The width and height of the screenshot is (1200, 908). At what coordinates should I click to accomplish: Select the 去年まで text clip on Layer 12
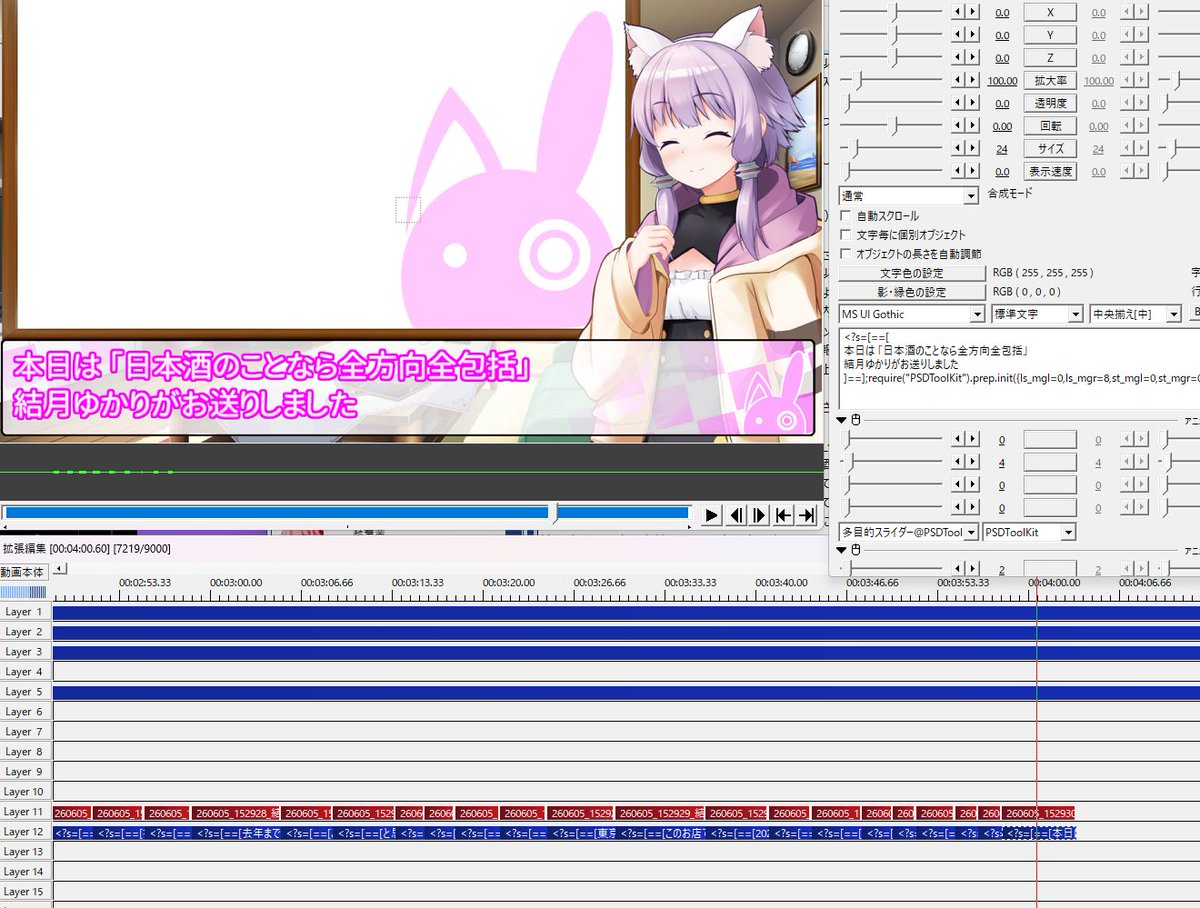click(238, 832)
